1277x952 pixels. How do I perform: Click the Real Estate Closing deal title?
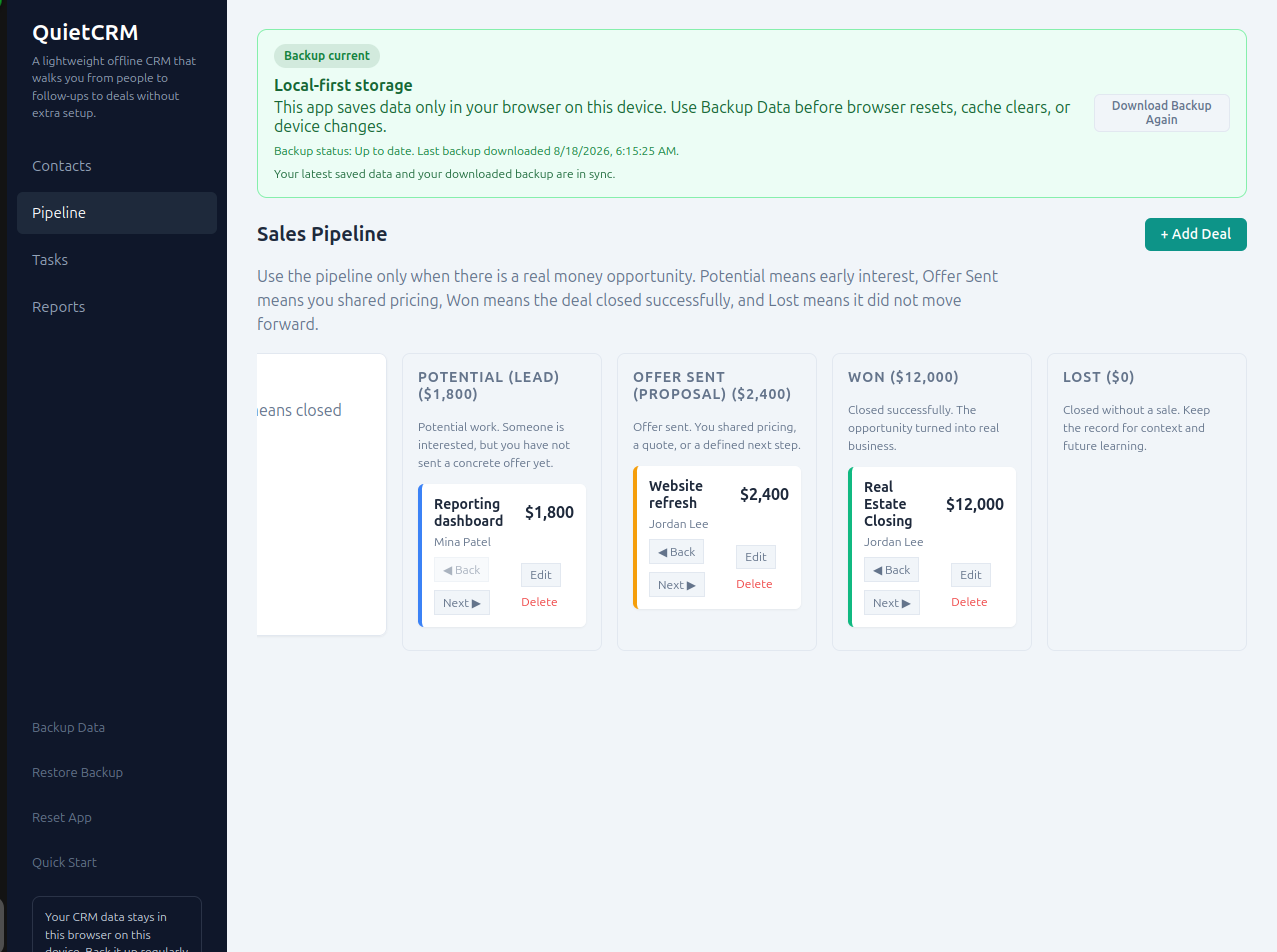pyautogui.click(x=888, y=504)
